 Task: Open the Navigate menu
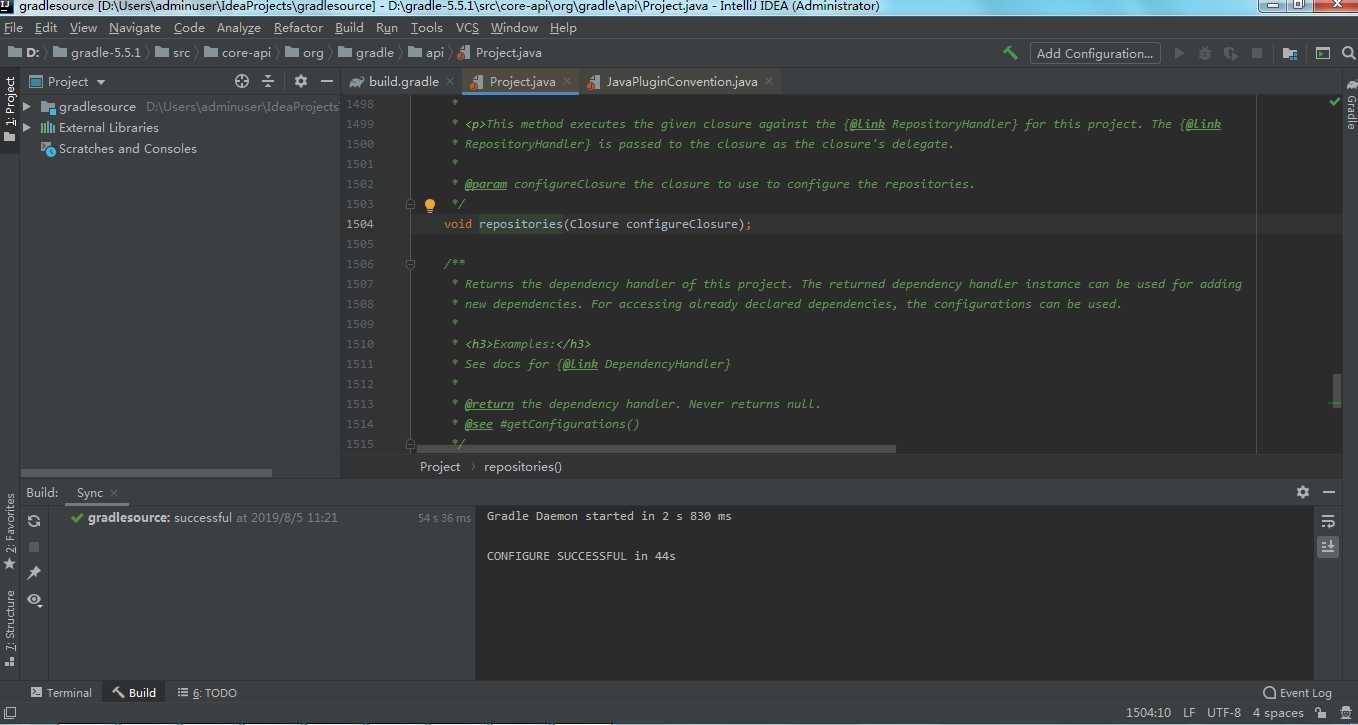coord(135,28)
